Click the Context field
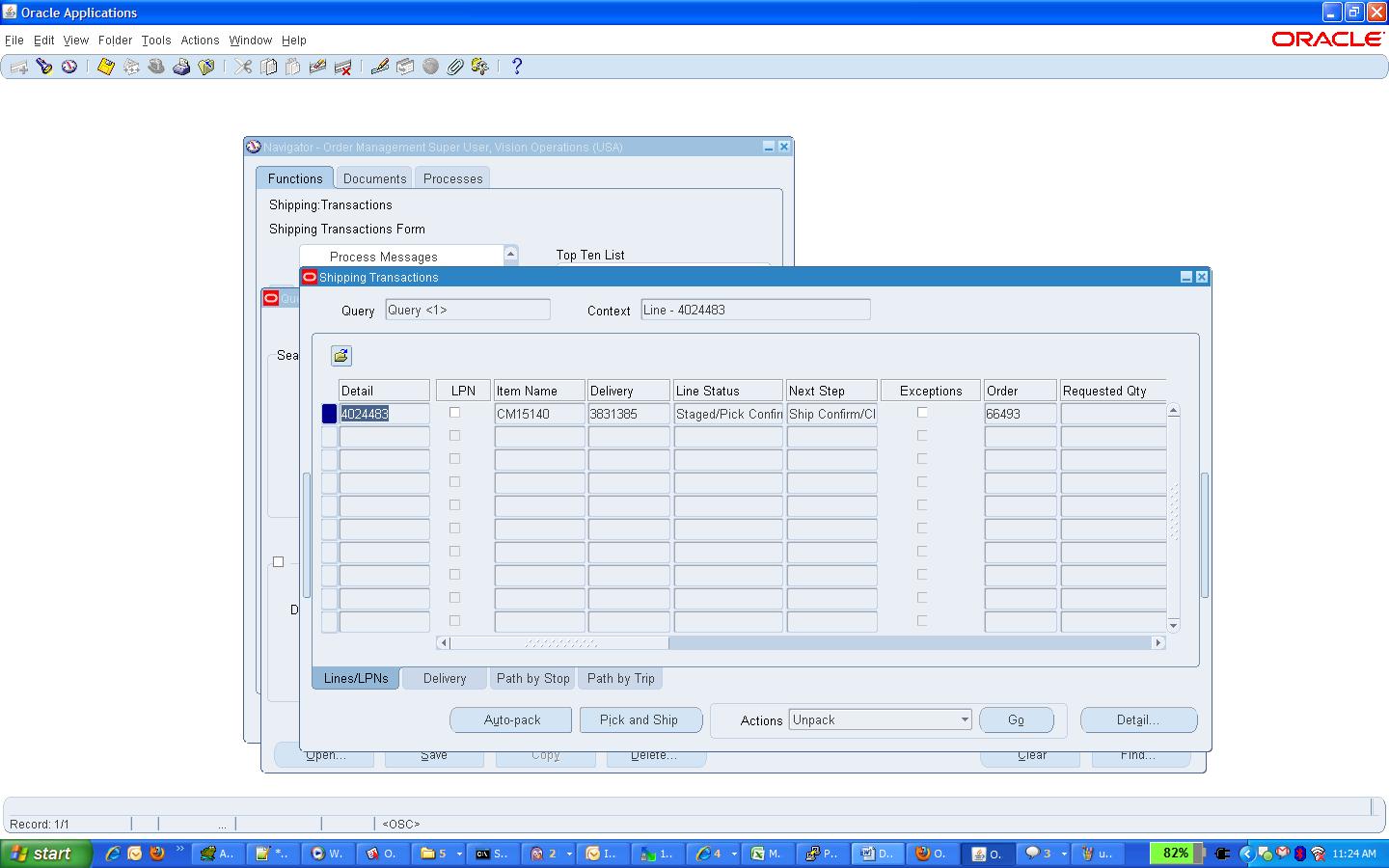 click(x=755, y=310)
